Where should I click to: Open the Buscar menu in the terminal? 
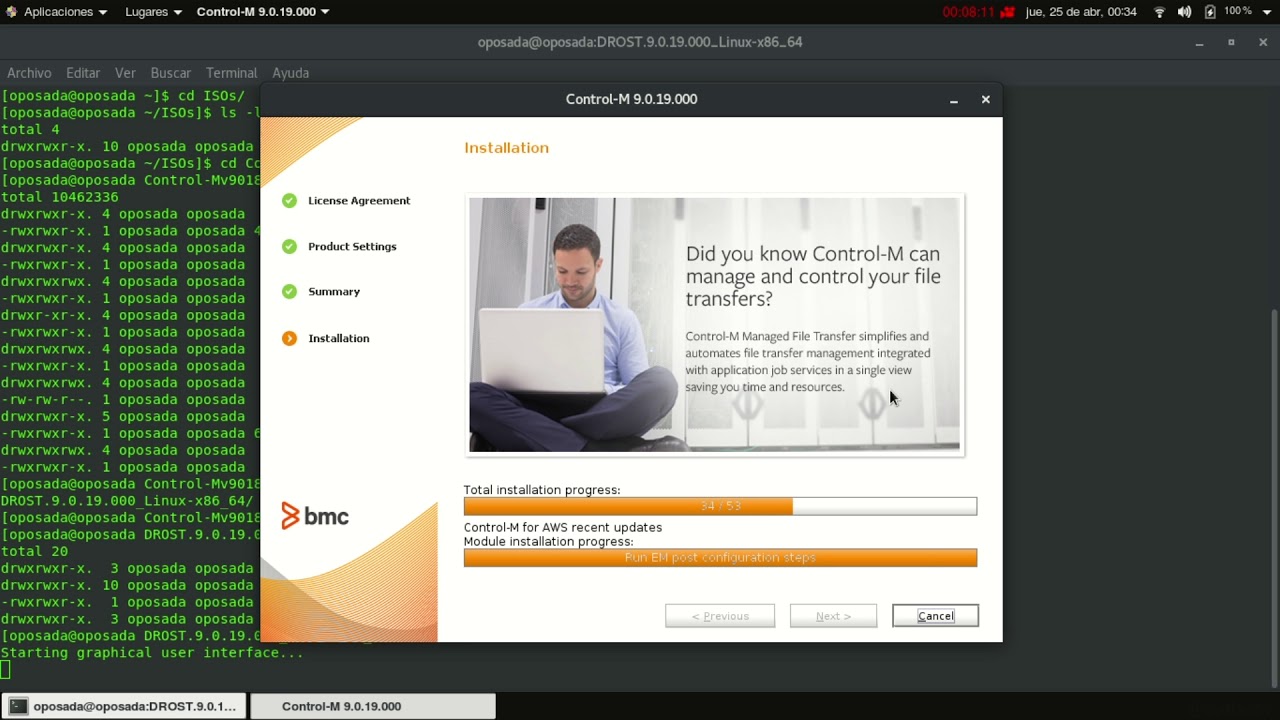click(x=171, y=73)
